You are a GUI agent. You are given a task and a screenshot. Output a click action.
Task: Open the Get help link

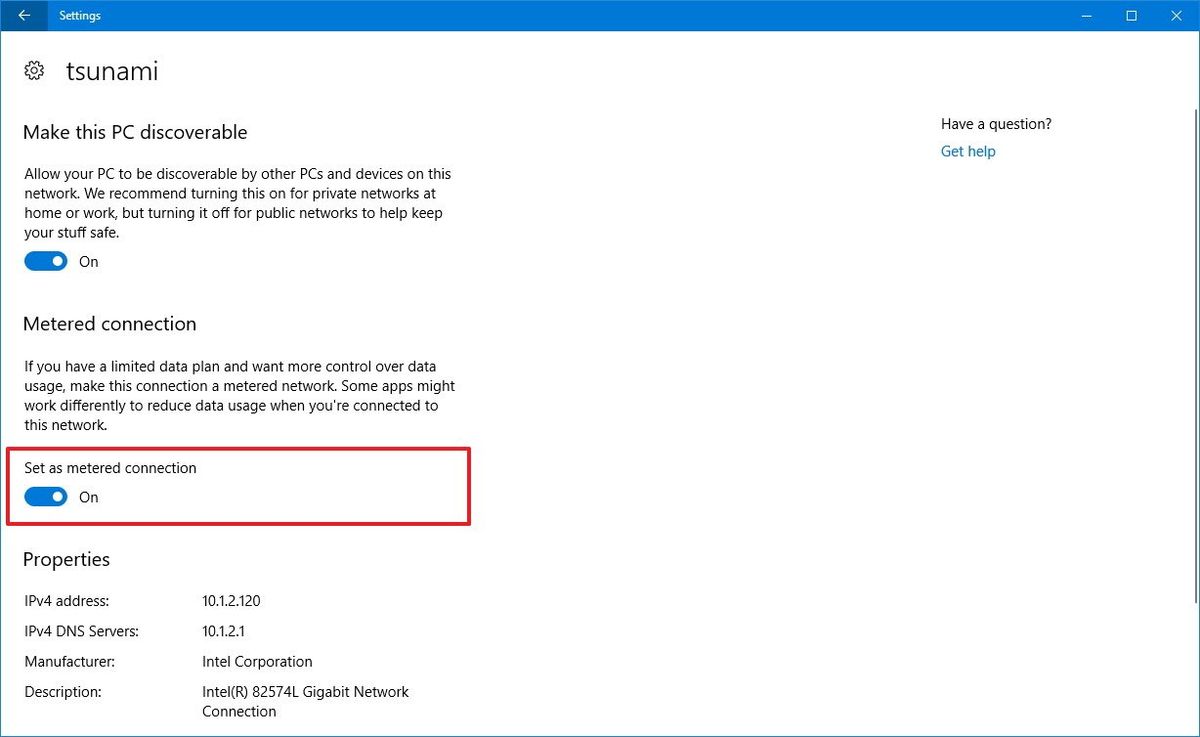pyautogui.click(x=967, y=151)
